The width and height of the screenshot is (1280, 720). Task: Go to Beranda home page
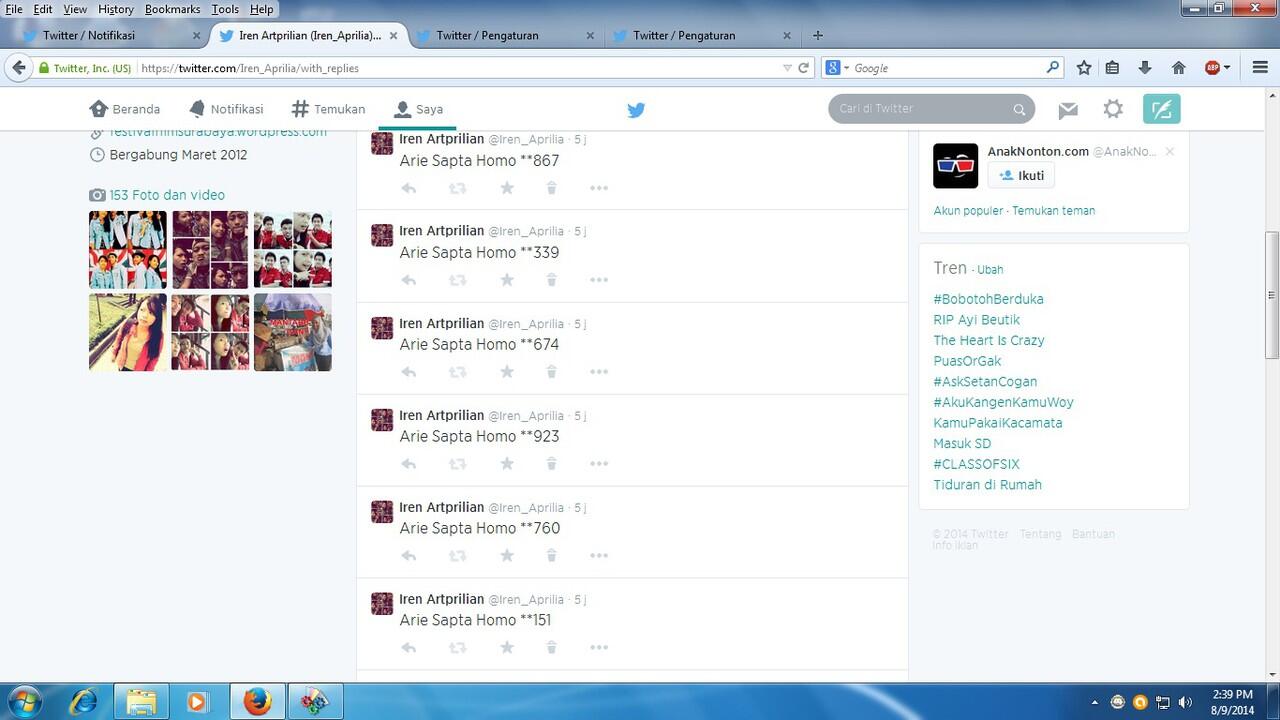[x=125, y=109]
